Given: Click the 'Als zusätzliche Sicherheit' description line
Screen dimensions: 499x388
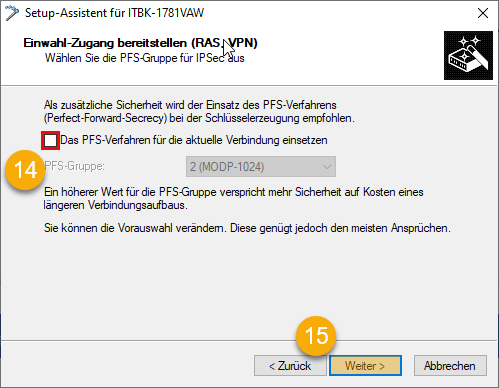Looking at the screenshot, I should 190,105.
